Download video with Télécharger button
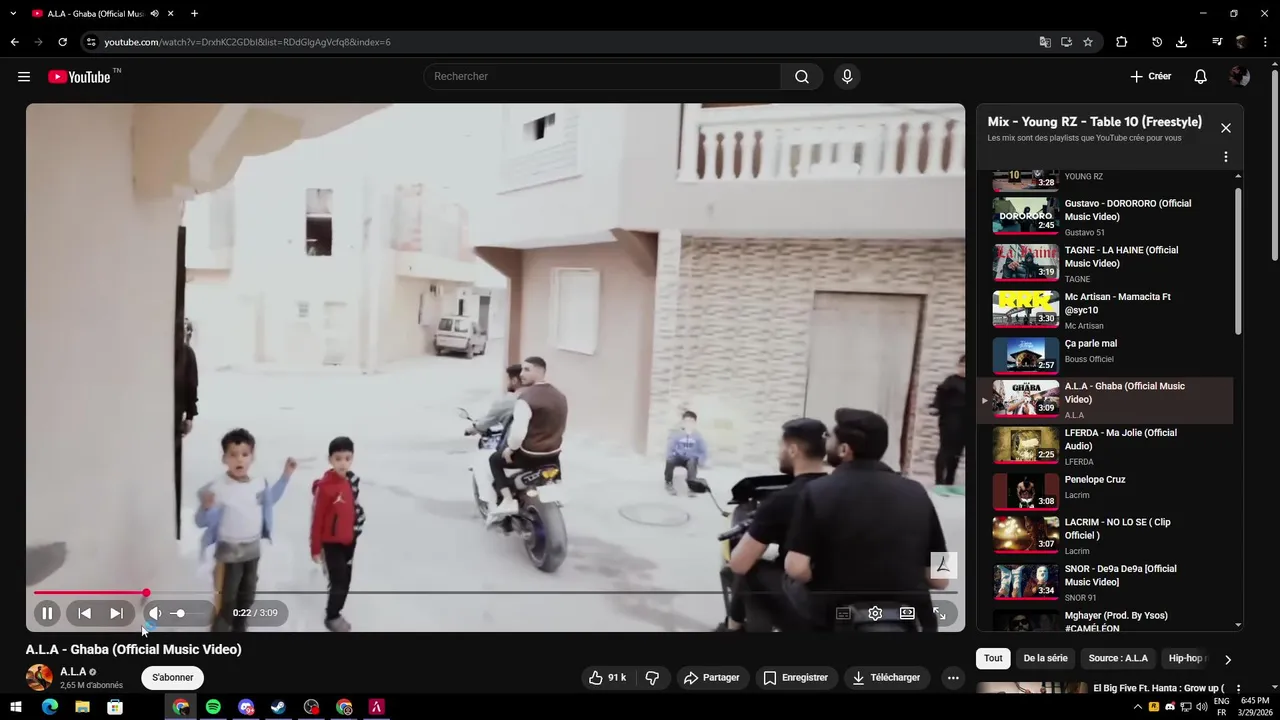 click(x=886, y=678)
